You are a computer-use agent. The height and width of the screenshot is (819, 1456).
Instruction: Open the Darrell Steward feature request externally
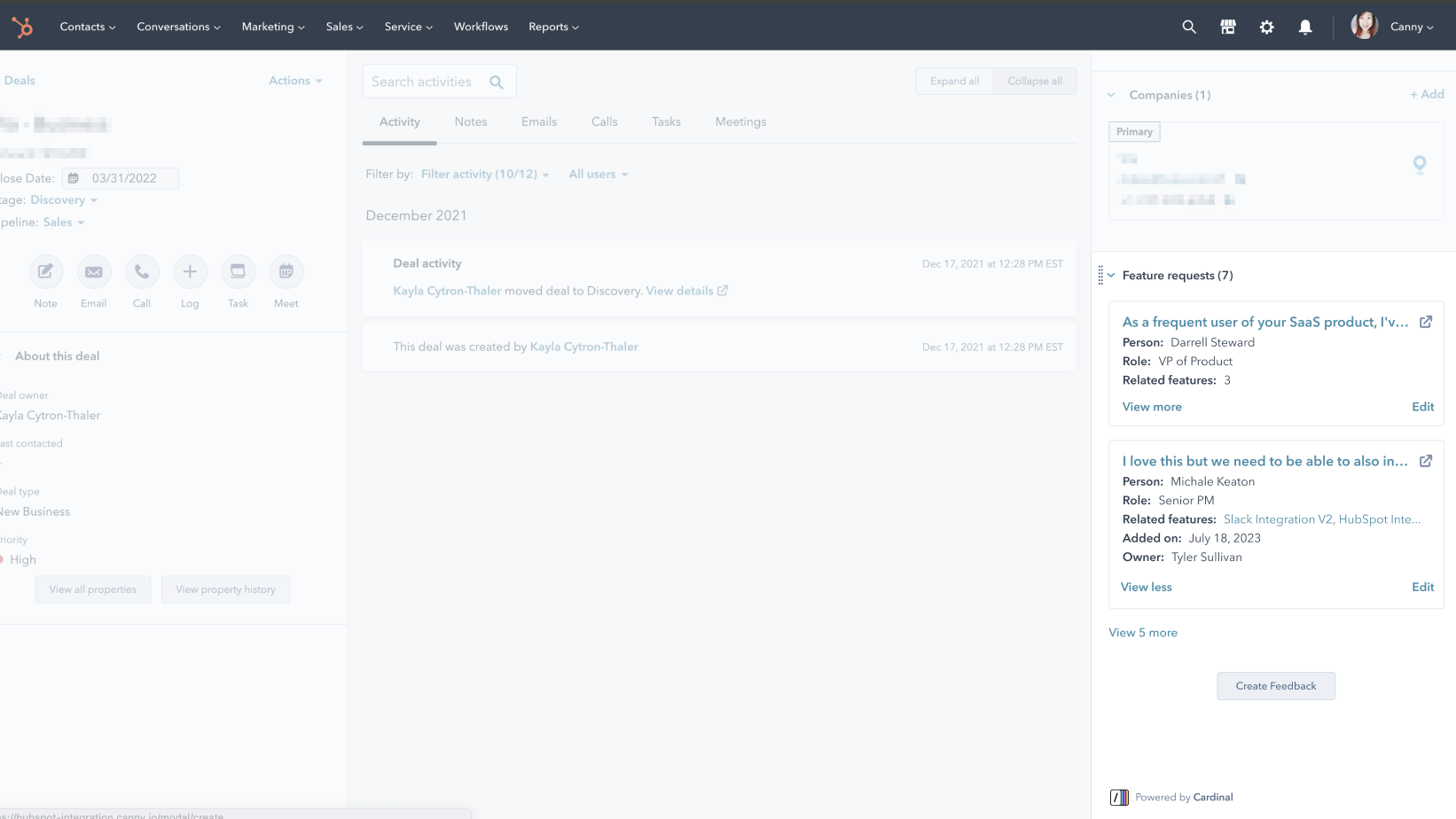1426,322
